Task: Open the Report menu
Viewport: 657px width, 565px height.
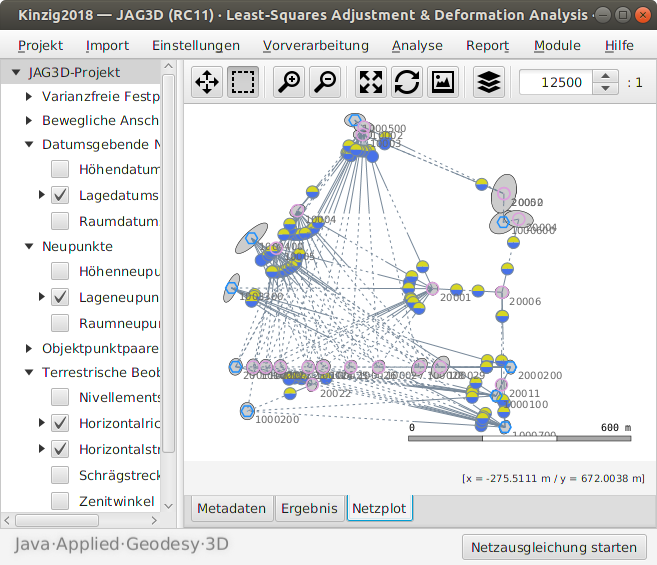Action: (487, 45)
